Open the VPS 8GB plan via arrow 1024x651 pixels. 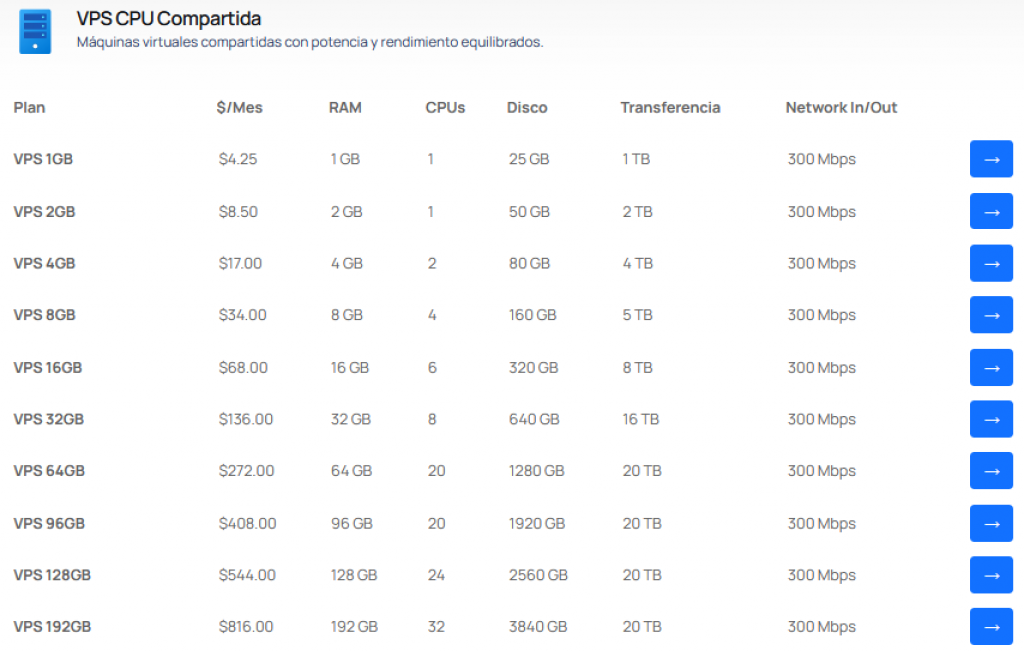point(991,315)
